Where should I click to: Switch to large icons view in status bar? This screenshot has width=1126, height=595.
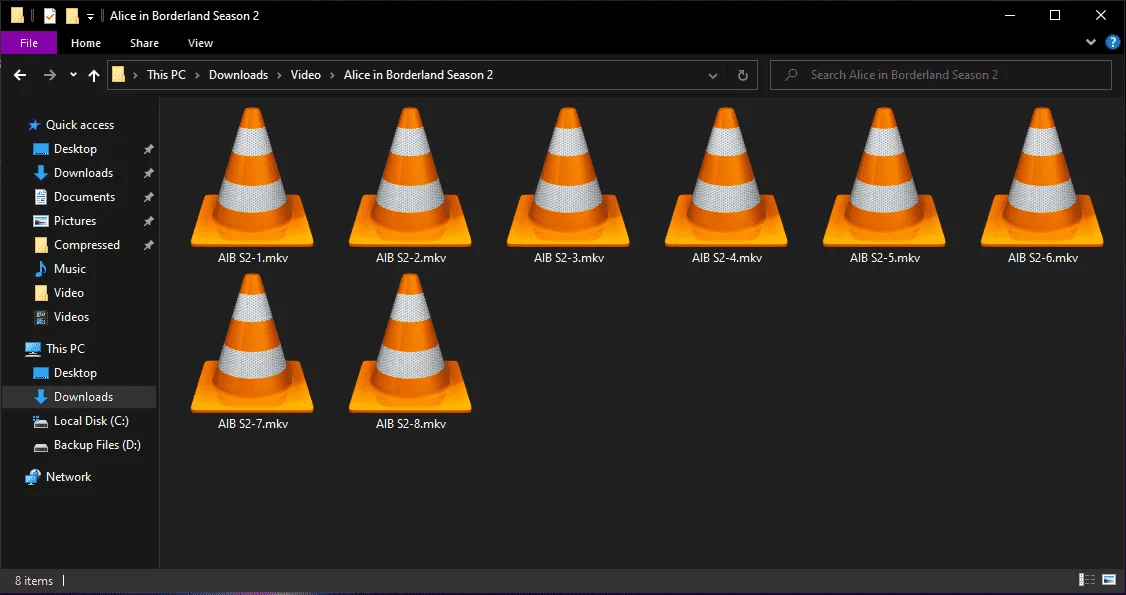click(1109, 579)
